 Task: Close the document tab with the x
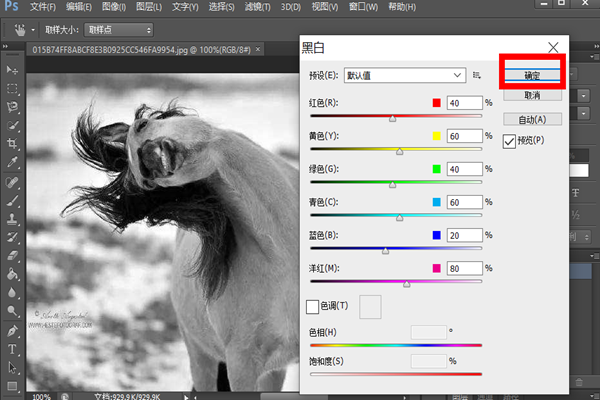coord(258,49)
